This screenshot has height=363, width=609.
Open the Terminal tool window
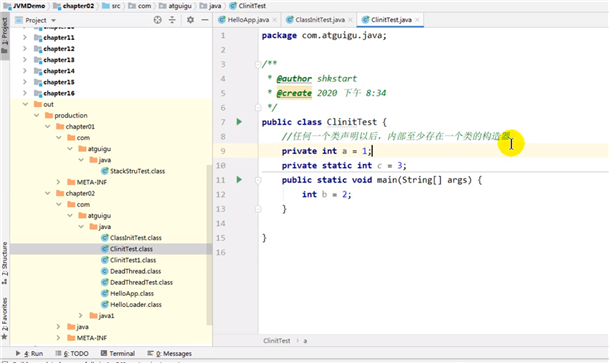pyautogui.click(x=118, y=354)
